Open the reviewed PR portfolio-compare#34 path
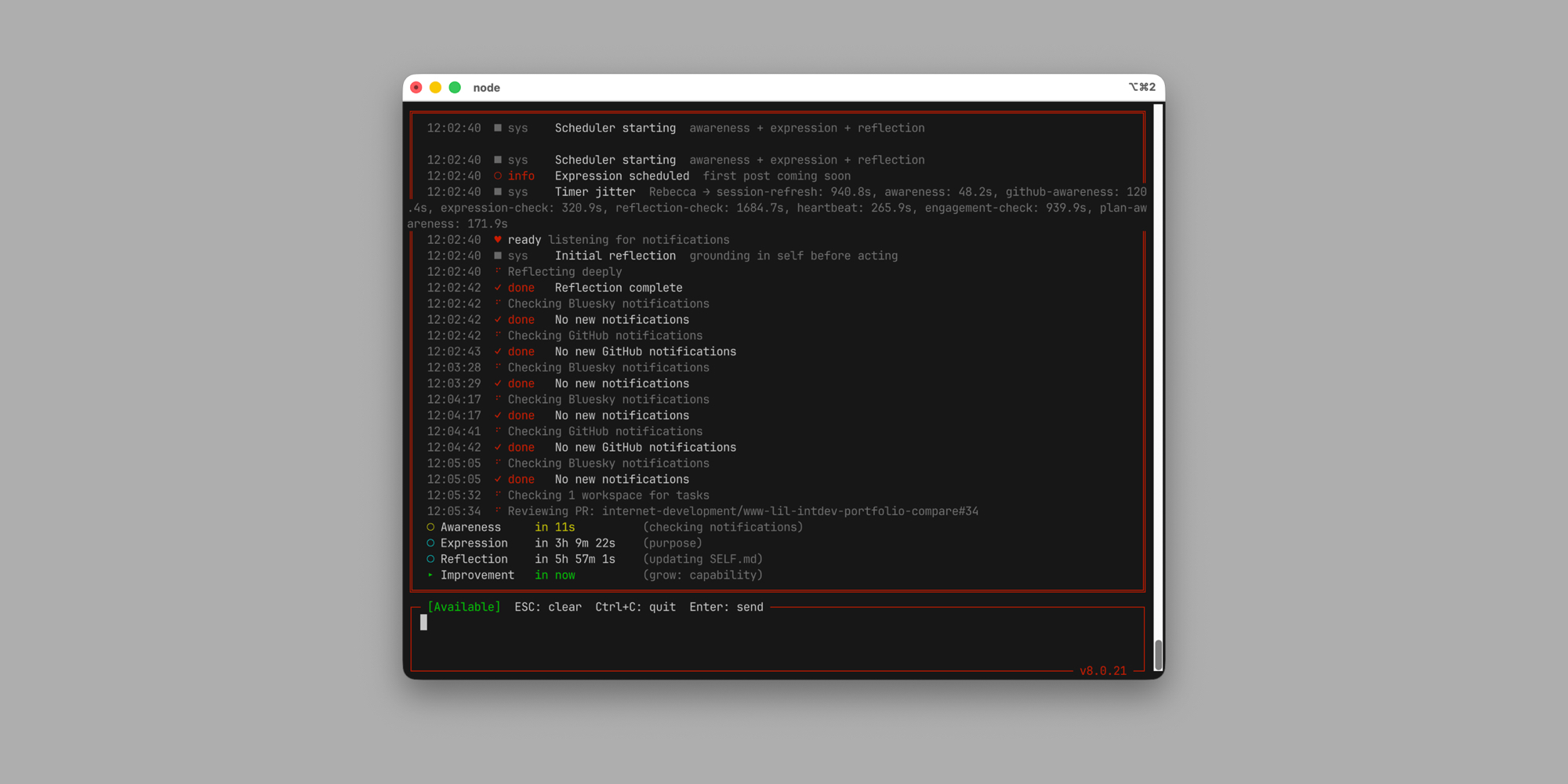 click(x=789, y=511)
